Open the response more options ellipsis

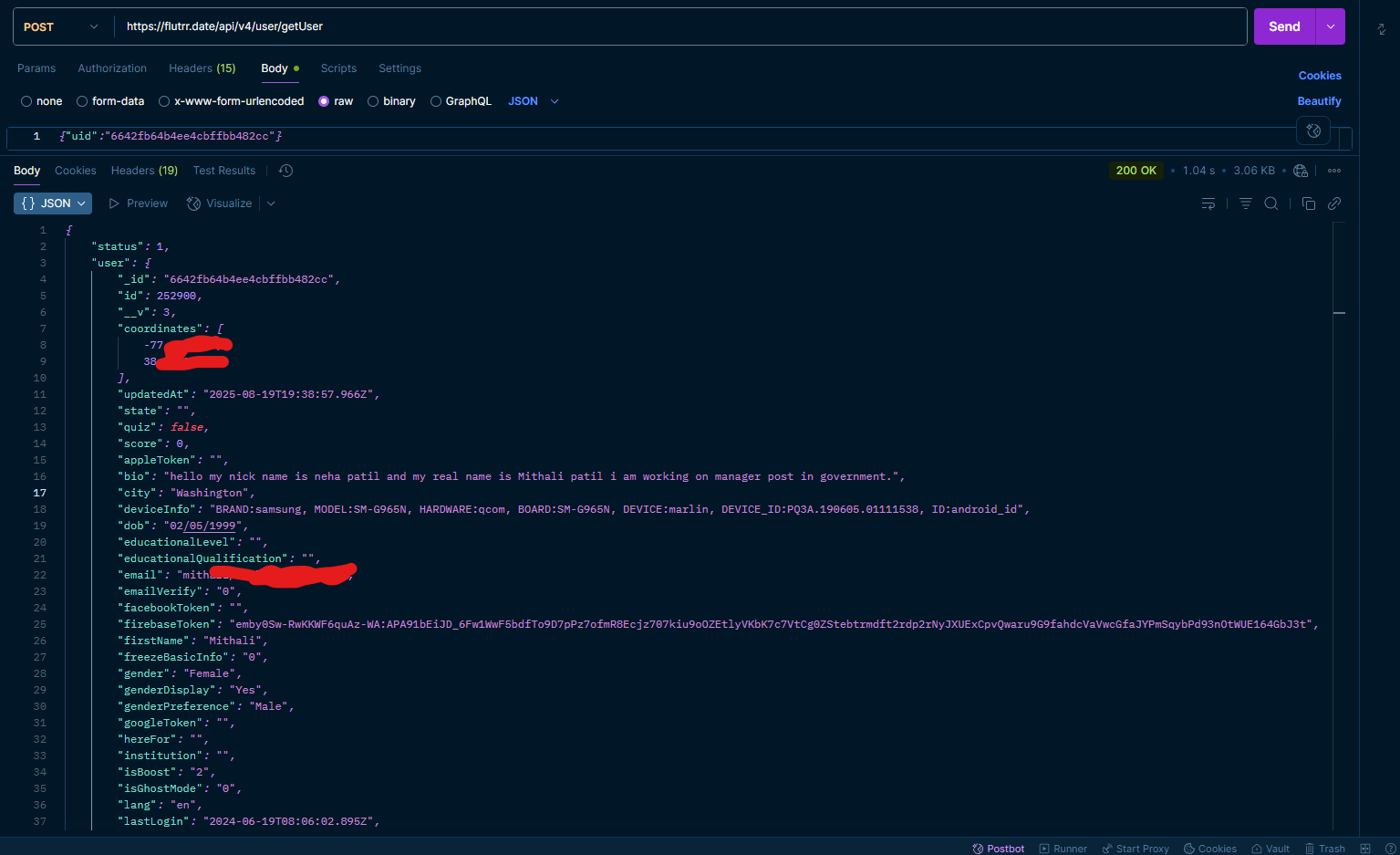click(1334, 171)
